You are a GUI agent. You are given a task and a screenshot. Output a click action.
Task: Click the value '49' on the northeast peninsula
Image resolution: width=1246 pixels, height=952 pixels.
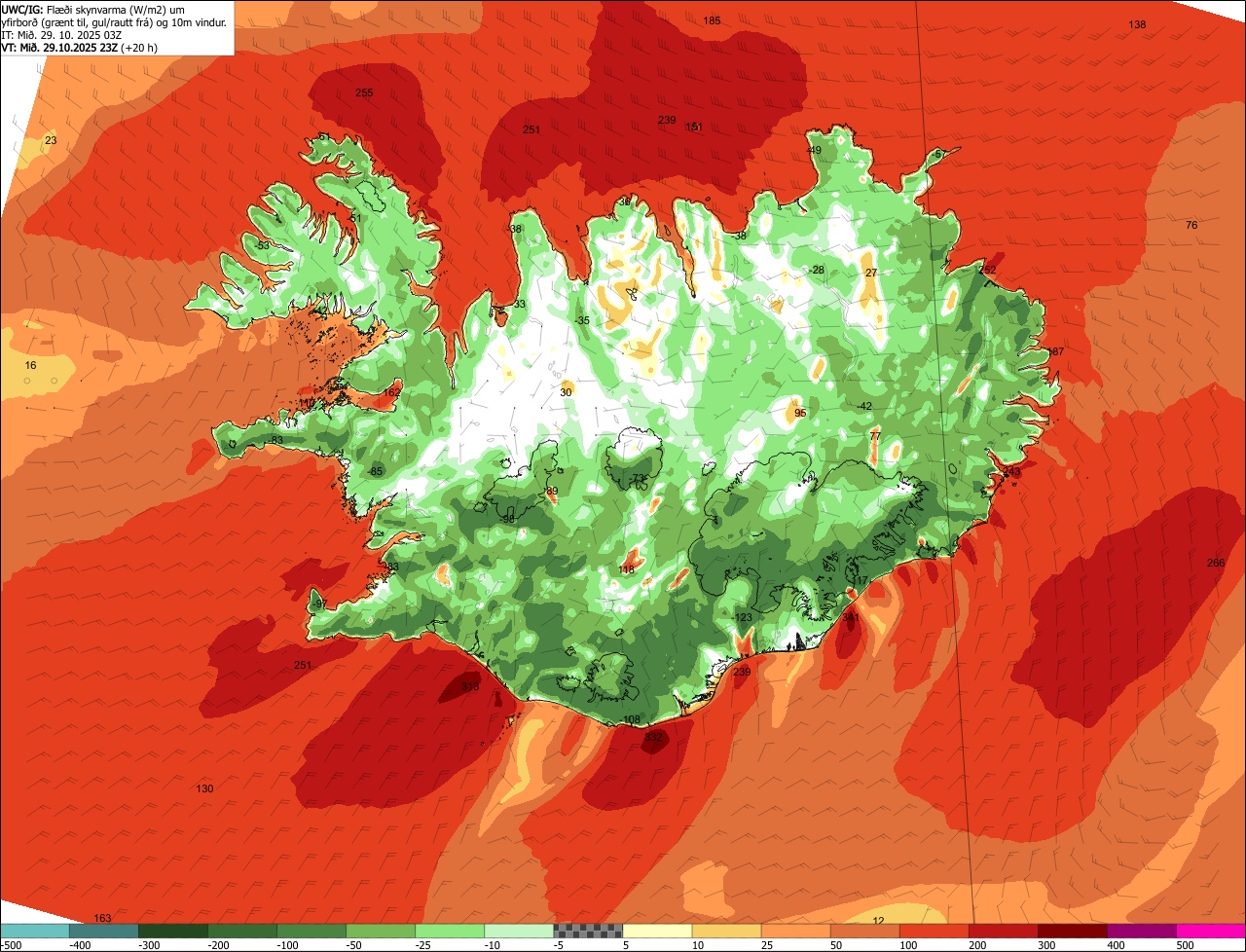815,150
